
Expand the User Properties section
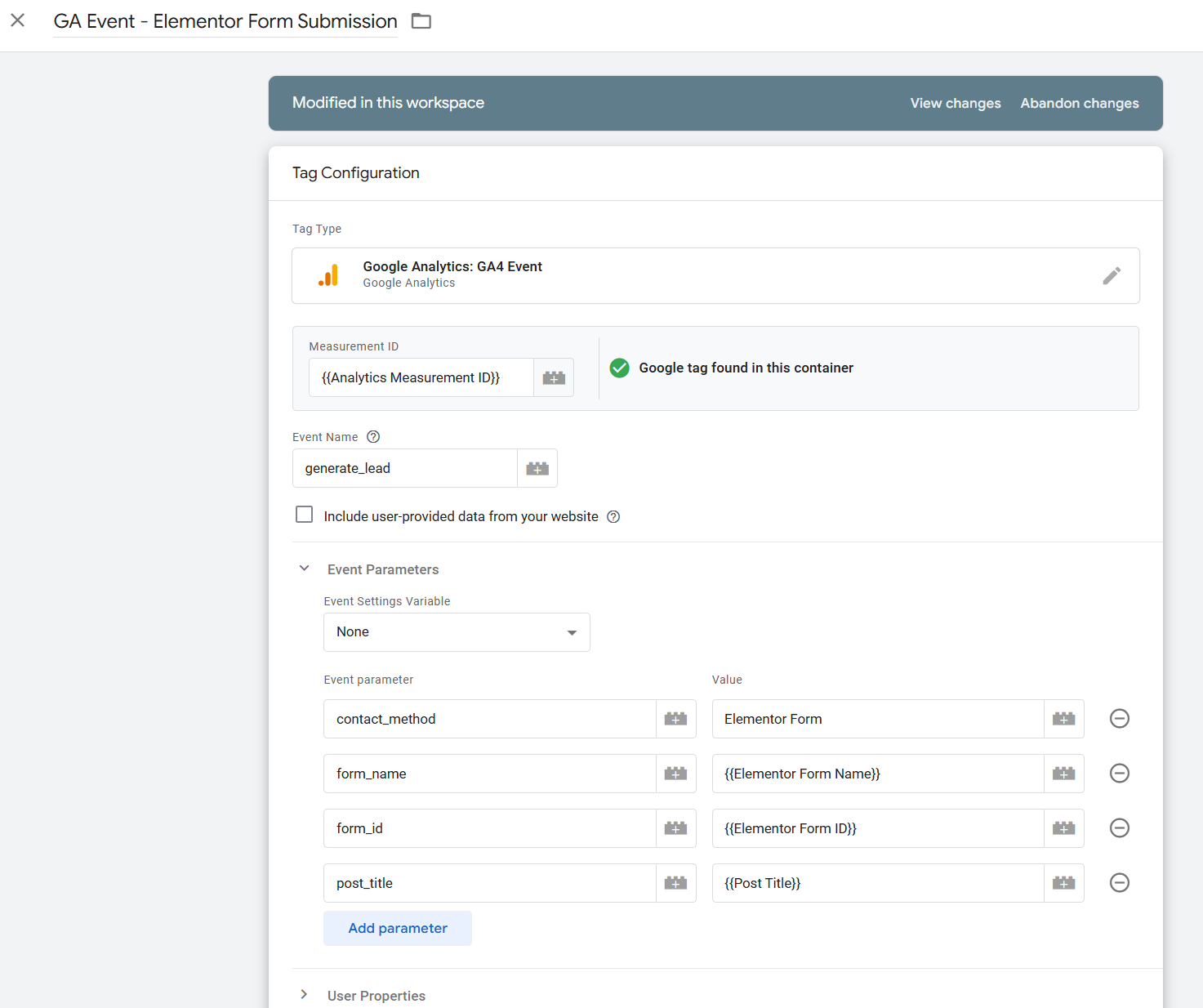click(304, 994)
